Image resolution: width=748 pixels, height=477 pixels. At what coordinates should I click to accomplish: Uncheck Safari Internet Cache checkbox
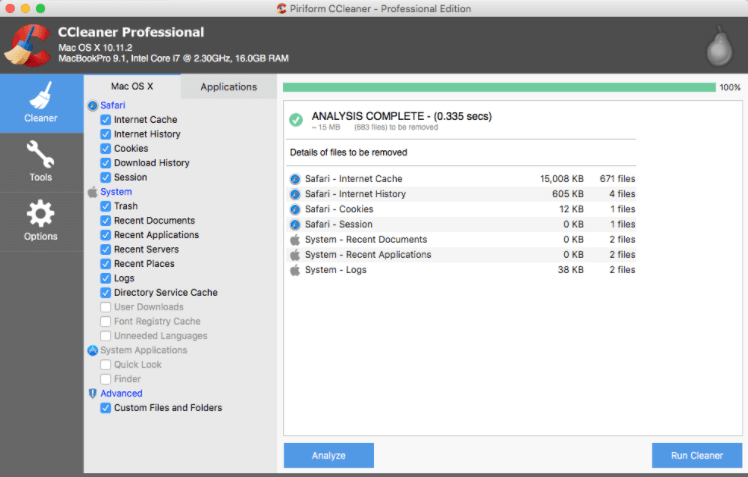105,120
